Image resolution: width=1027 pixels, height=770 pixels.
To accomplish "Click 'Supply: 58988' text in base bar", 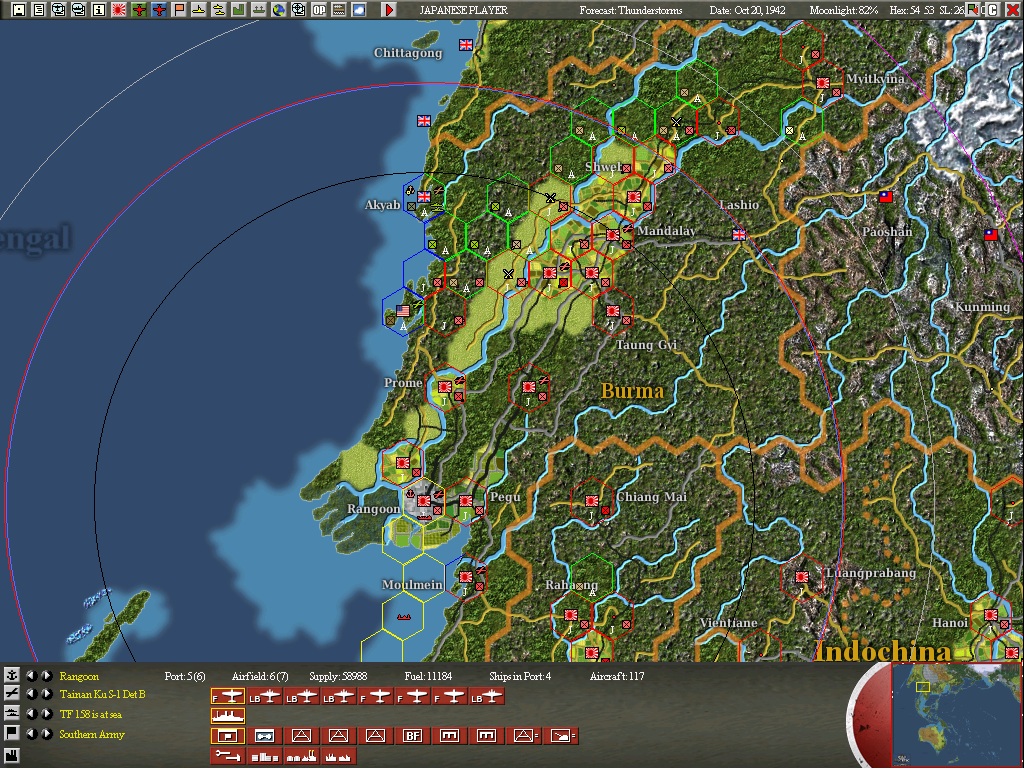I will [x=338, y=676].
